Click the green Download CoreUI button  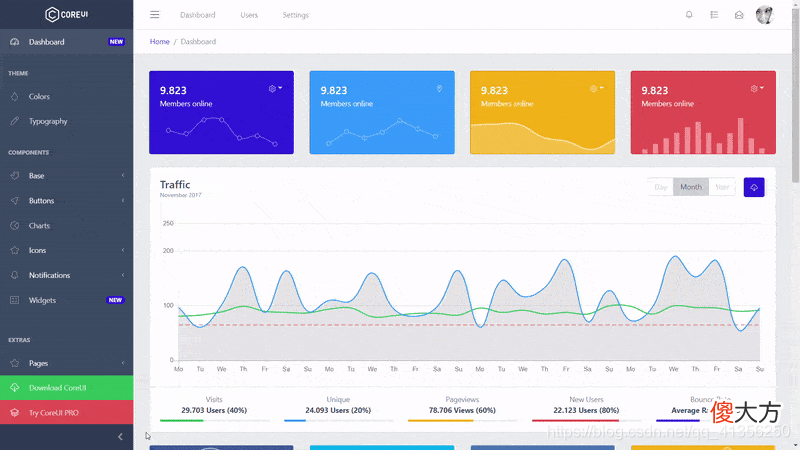[x=66, y=388]
